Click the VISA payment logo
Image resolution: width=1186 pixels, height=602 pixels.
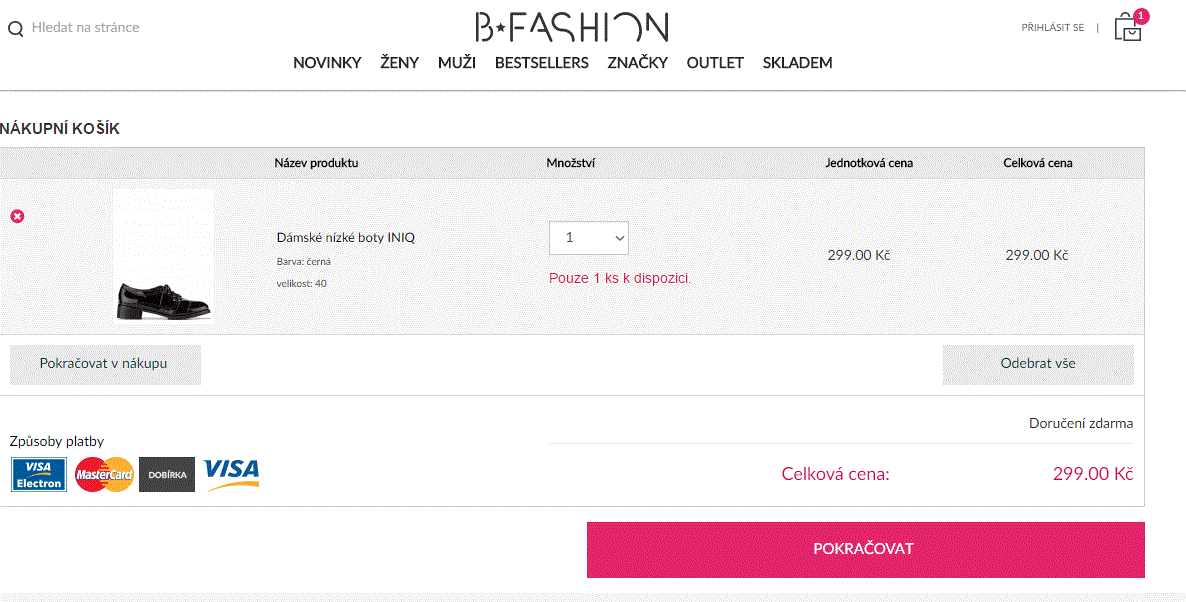coord(231,474)
